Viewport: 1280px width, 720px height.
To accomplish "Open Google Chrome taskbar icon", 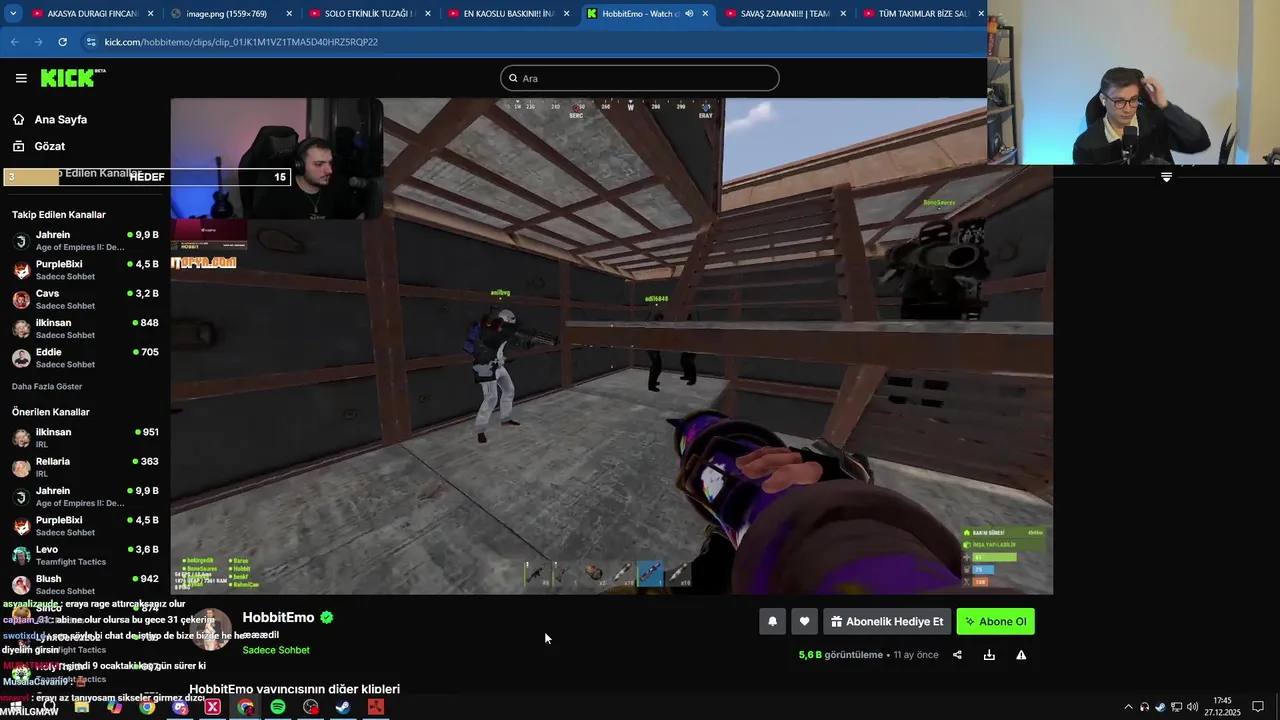I will pos(147,707).
